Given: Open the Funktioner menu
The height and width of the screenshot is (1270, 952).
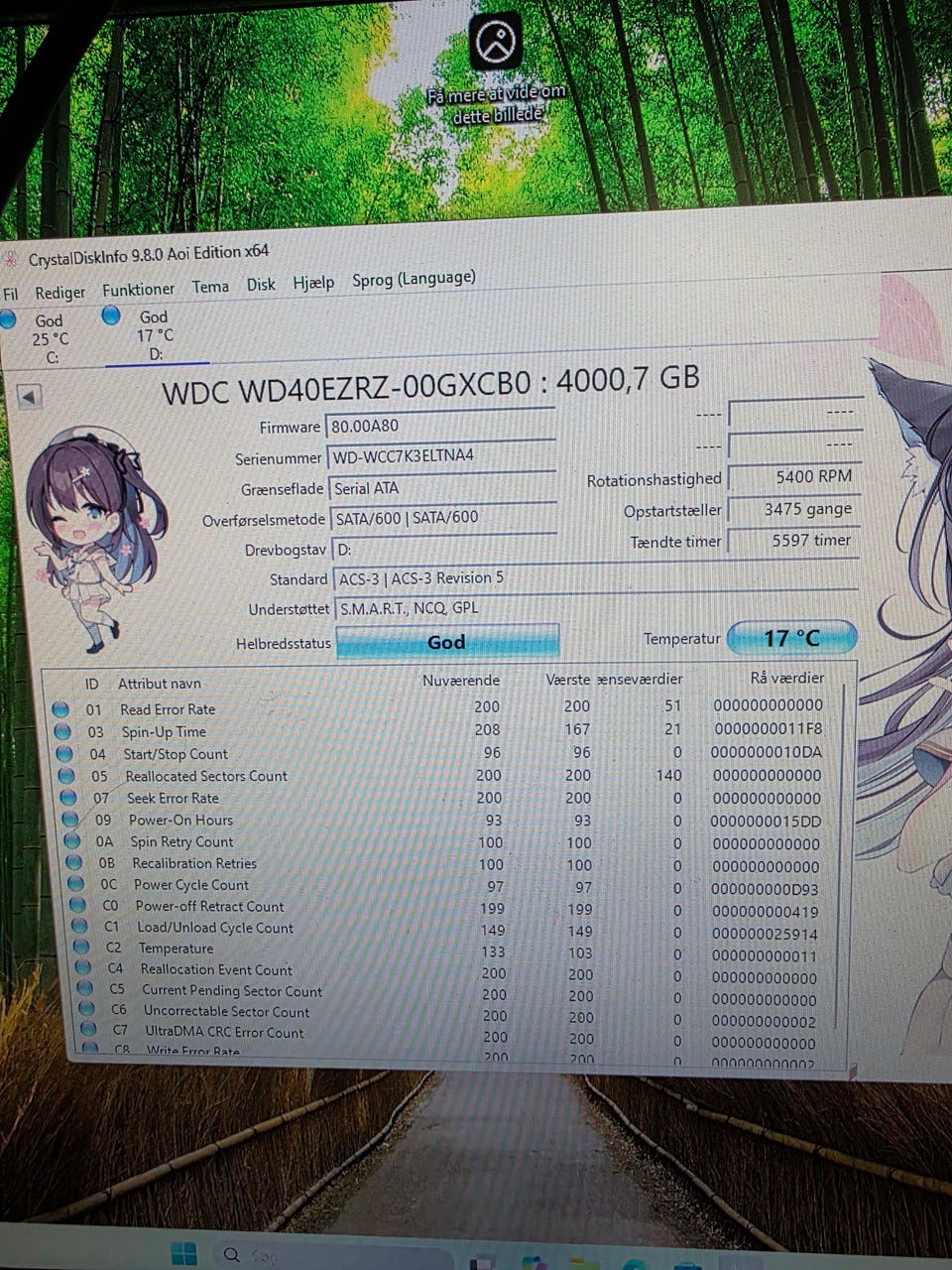Looking at the screenshot, I should click(138, 290).
